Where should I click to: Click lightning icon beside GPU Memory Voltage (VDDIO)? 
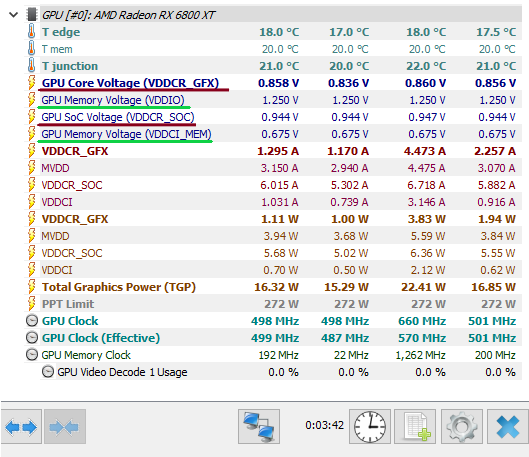(31, 99)
